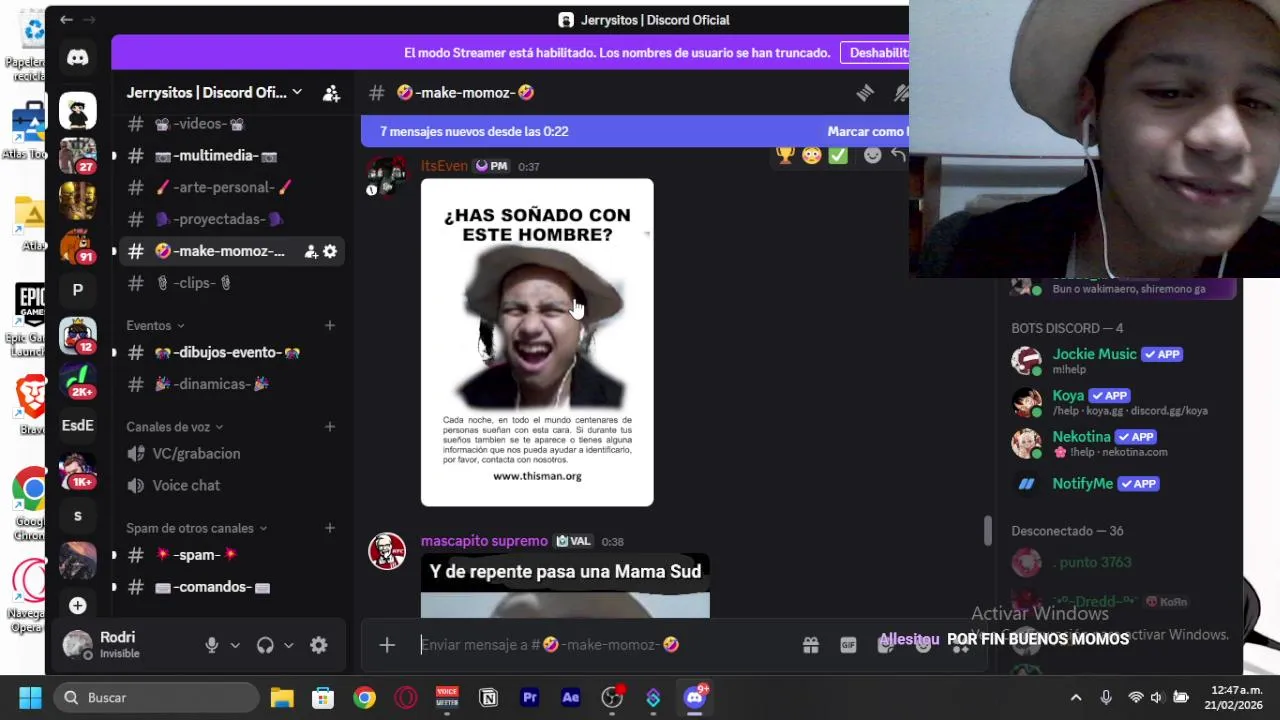The width and height of the screenshot is (1280, 720).
Task: Toggle microphone mute in user panel
Action: click(211, 645)
